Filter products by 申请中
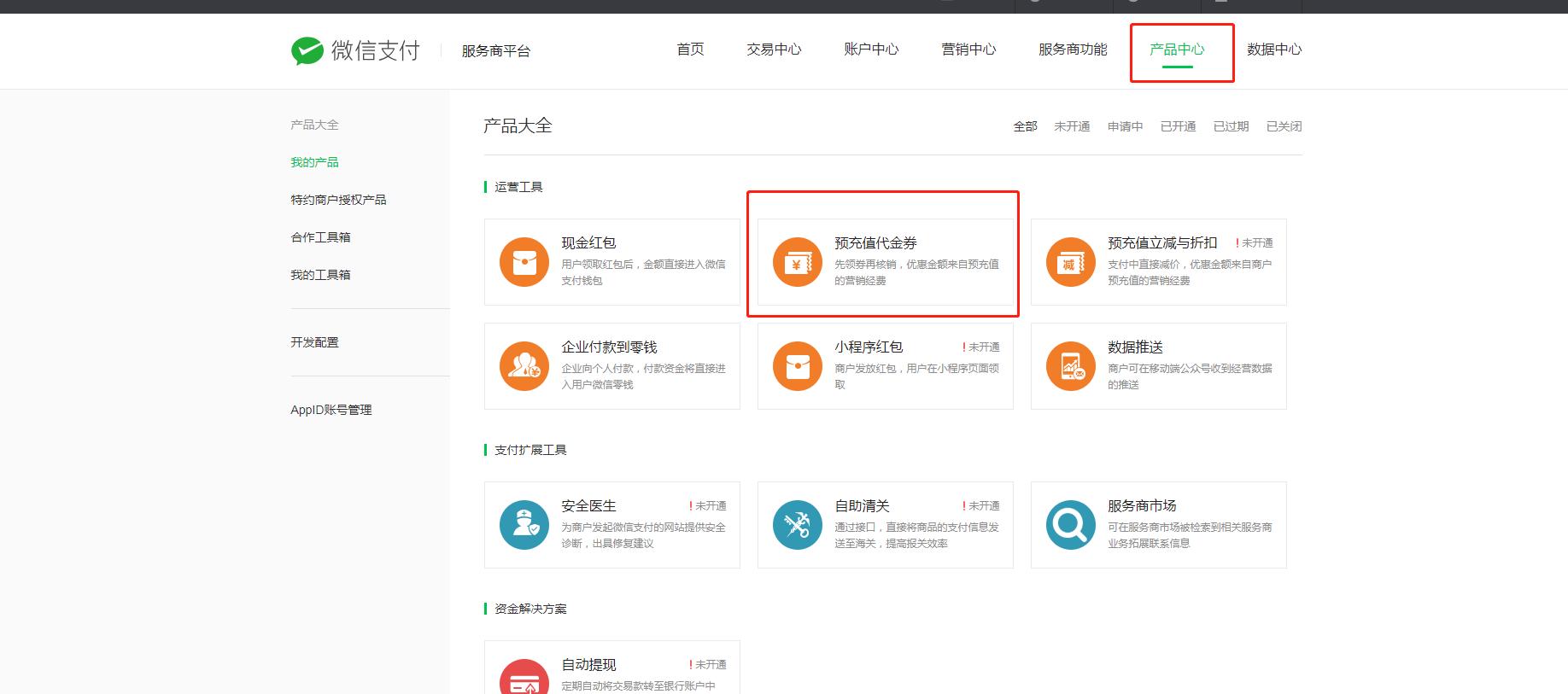The height and width of the screenshot is (694, 1568). pos(1125,126)
